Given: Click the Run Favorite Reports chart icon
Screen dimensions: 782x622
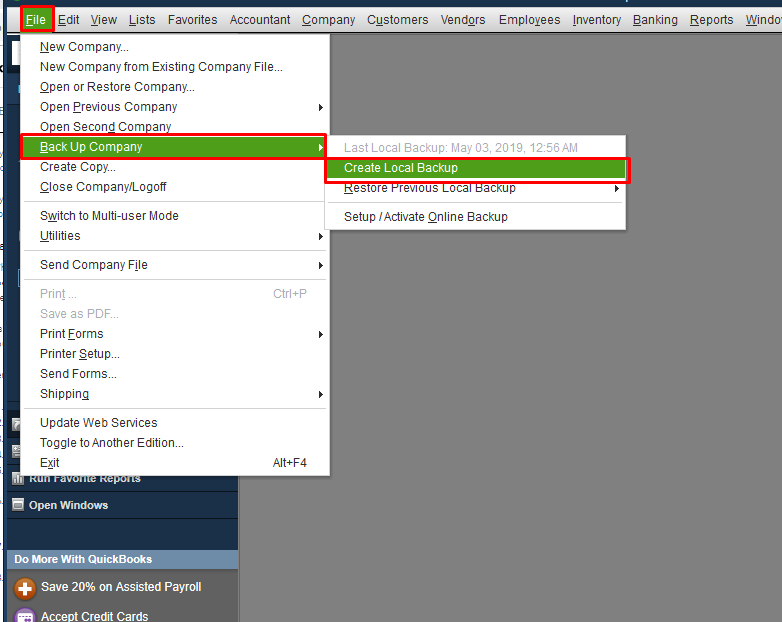Looking at the screenshot, I should click(x=18, y=479).
